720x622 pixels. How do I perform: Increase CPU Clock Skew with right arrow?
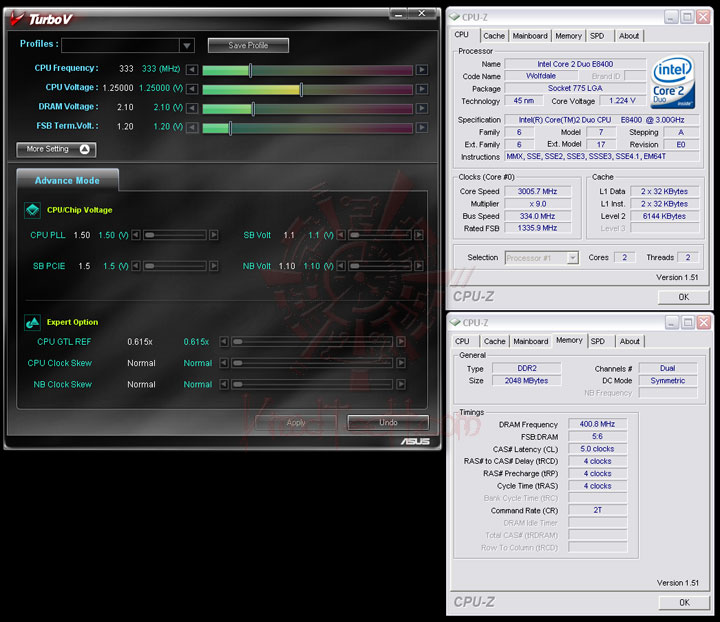(x=401, y=363)
